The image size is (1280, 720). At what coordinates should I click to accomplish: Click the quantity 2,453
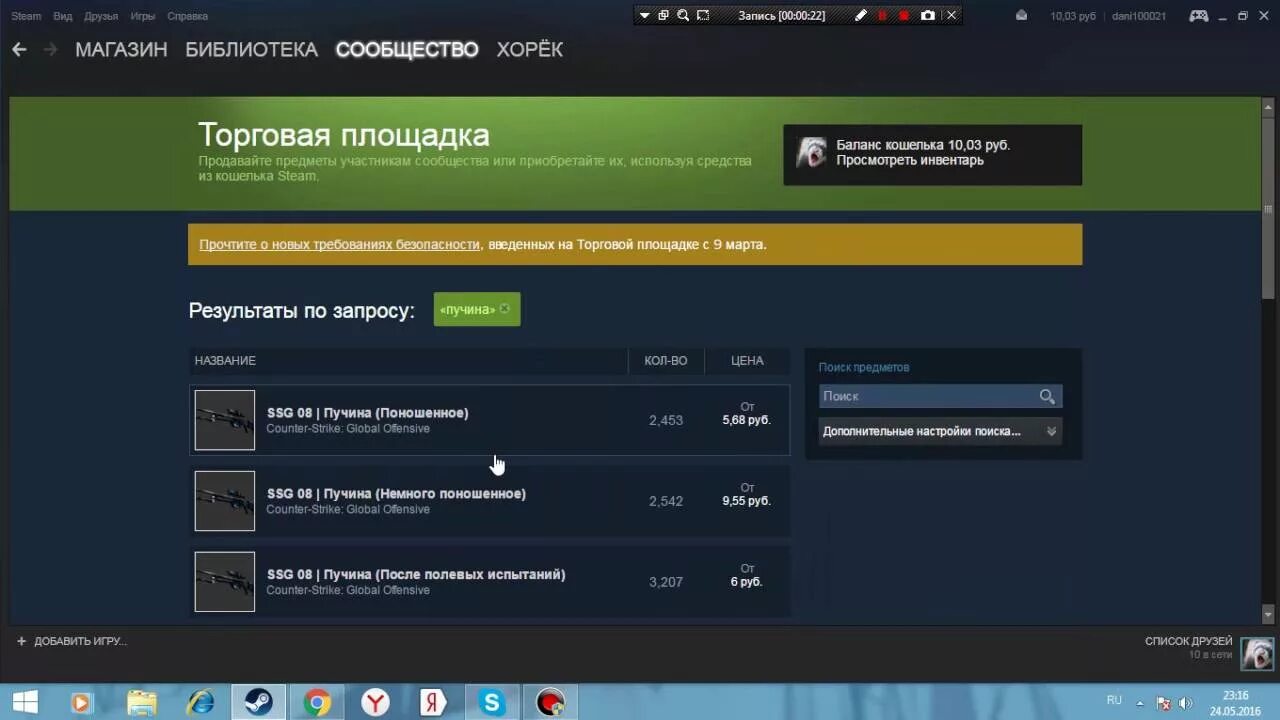[x=666, y=420]
